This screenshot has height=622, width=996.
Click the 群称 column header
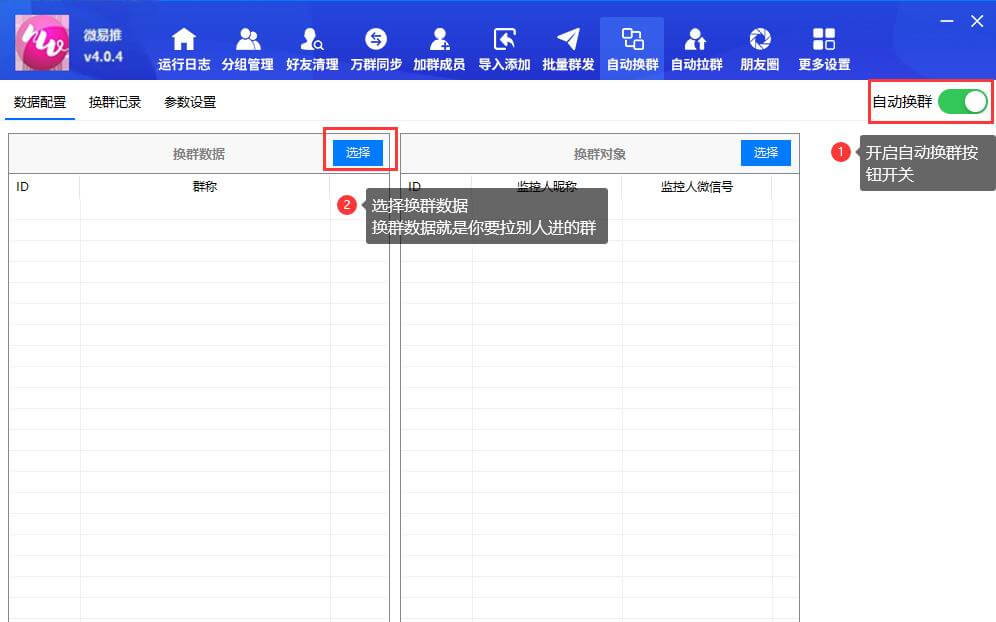pos(204,186)
